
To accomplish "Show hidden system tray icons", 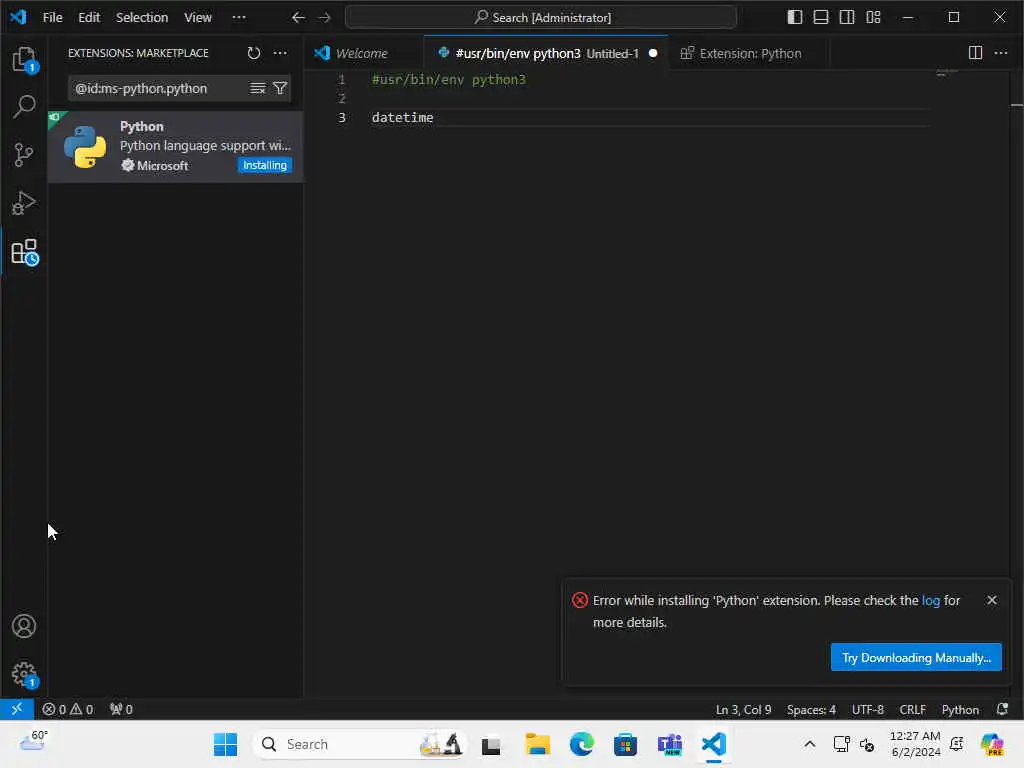I will [809, 744].
